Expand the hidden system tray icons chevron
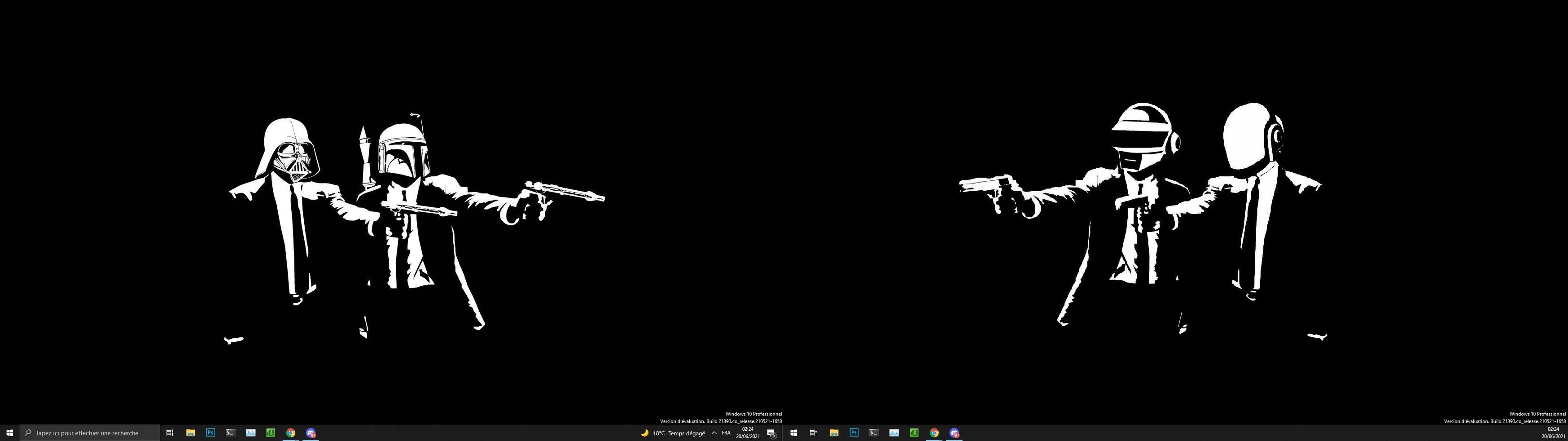This screenshot has width=1568, height=441. tap(714, 433)
